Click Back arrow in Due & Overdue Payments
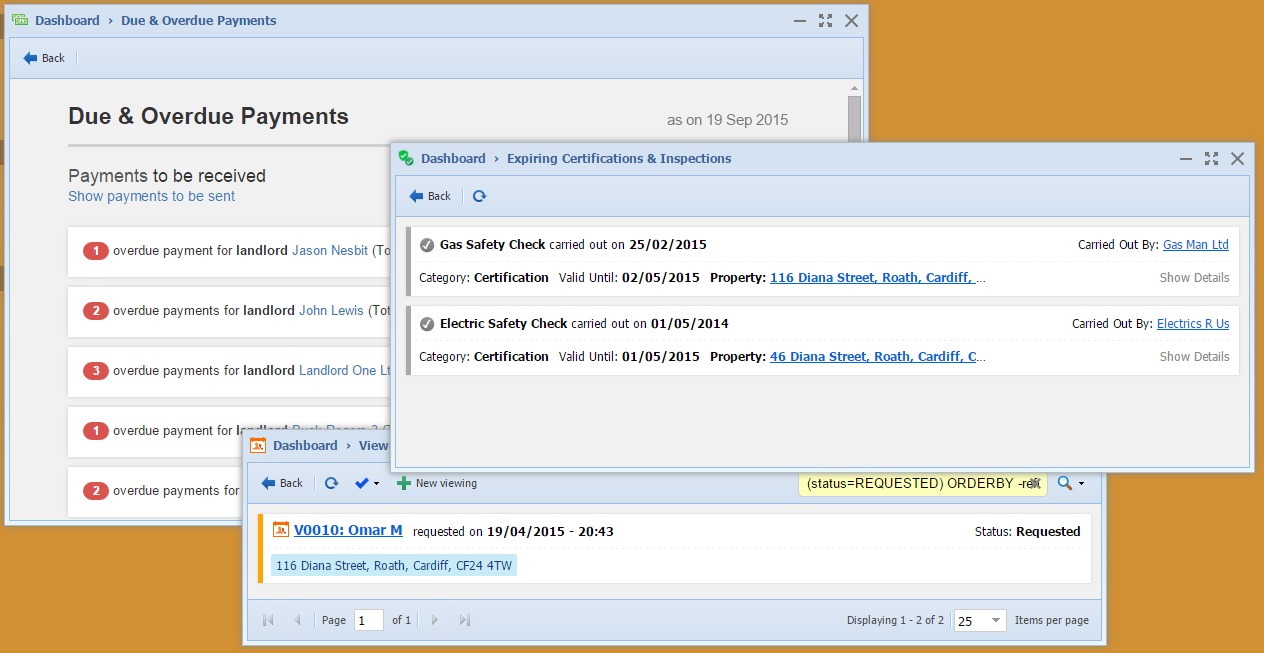Screen dimensions: 1264x653 (44, 58)
